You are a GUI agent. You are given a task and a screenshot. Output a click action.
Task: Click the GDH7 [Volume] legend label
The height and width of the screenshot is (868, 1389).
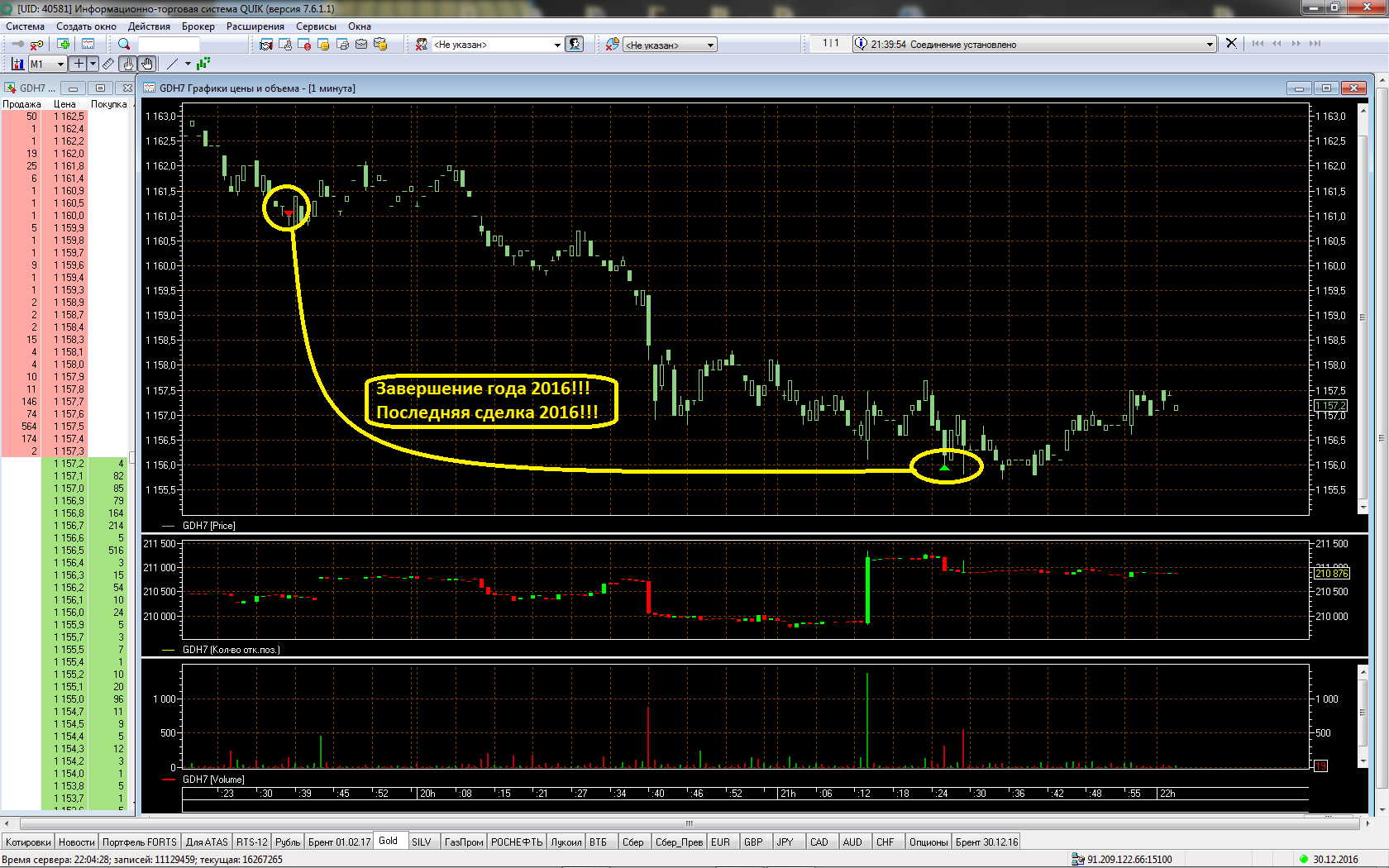tap(213, 780)
